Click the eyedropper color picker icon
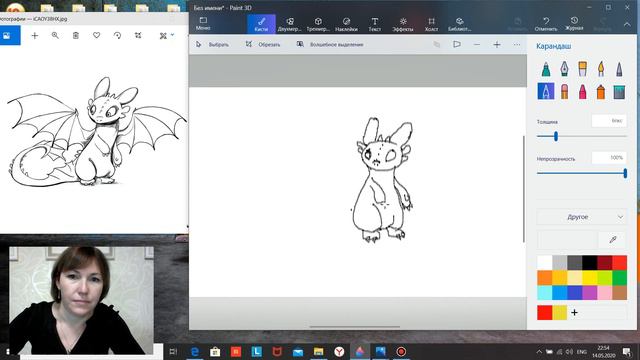This screenshot has height=360, width=640. [x=612, y=240]
